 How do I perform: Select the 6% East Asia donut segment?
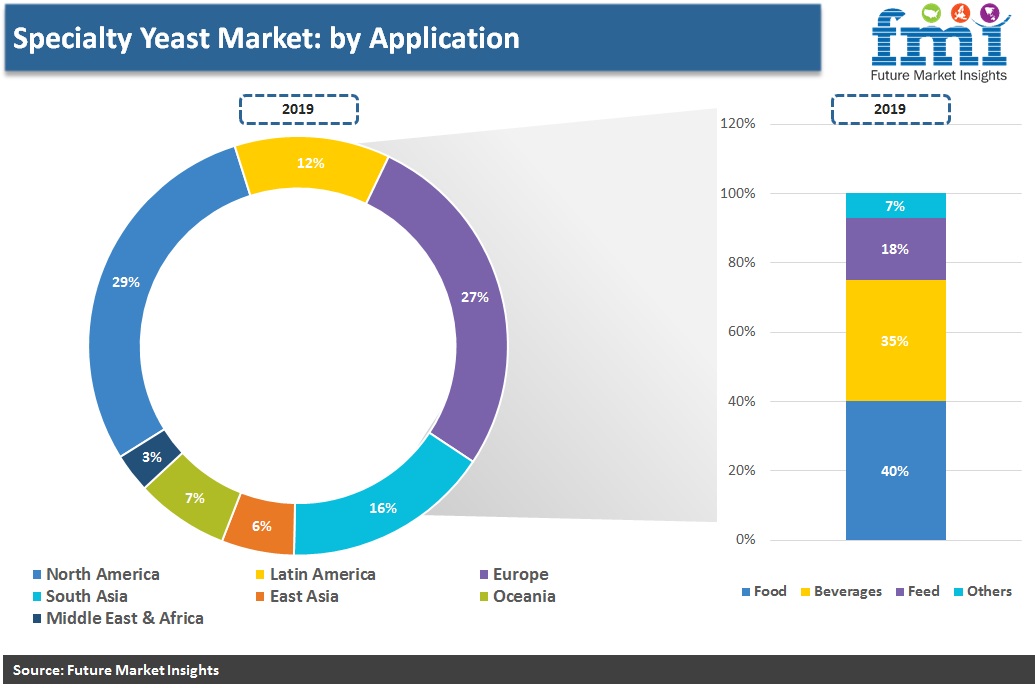coord(261,525)
